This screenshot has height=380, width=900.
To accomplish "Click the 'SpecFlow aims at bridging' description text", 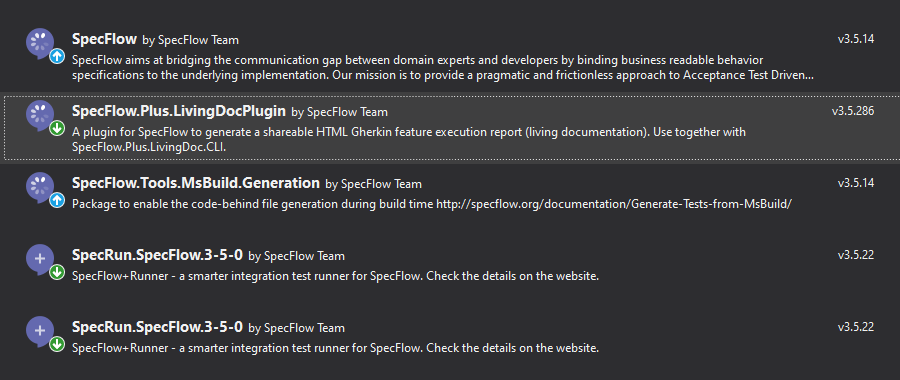I will point(443,67).
